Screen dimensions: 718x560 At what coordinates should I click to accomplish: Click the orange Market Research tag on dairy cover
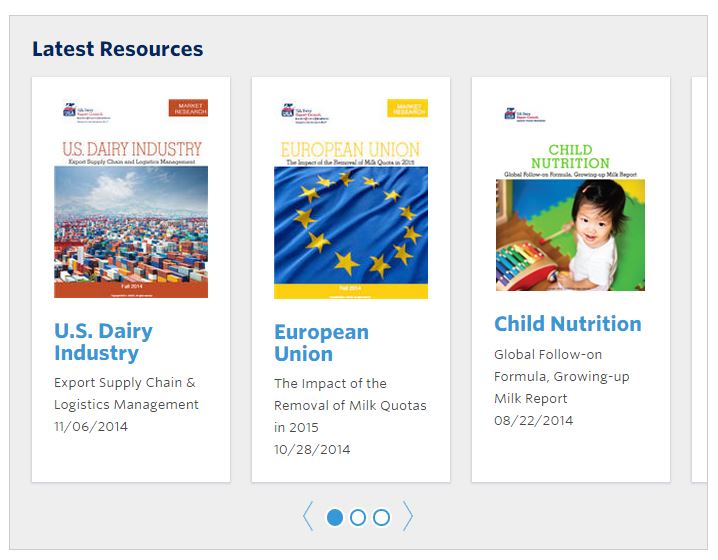[x=188, y=108]
